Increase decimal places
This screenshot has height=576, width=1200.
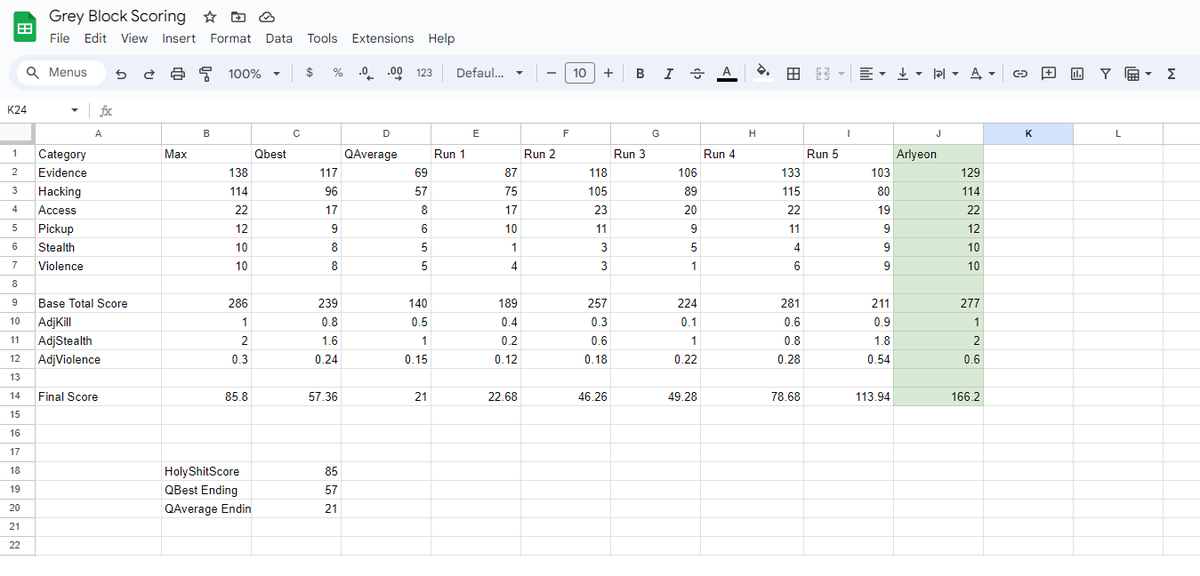(x=395, y=73)
